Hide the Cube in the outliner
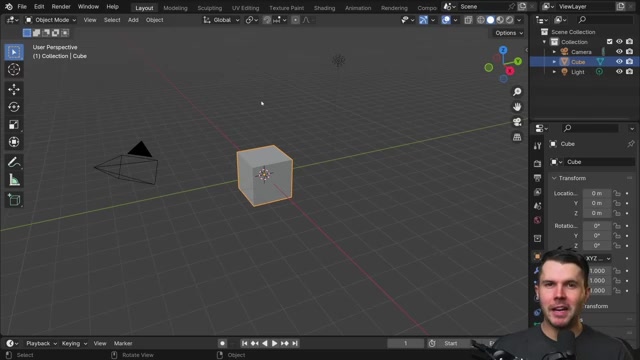 point(619,62)
